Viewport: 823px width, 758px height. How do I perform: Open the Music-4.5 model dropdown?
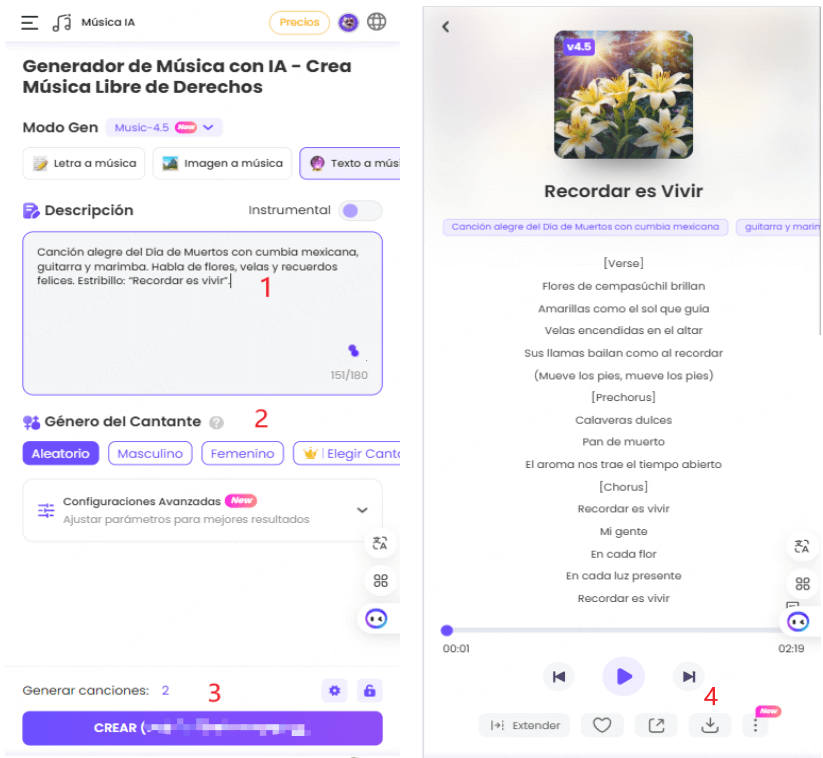(162, 127)
